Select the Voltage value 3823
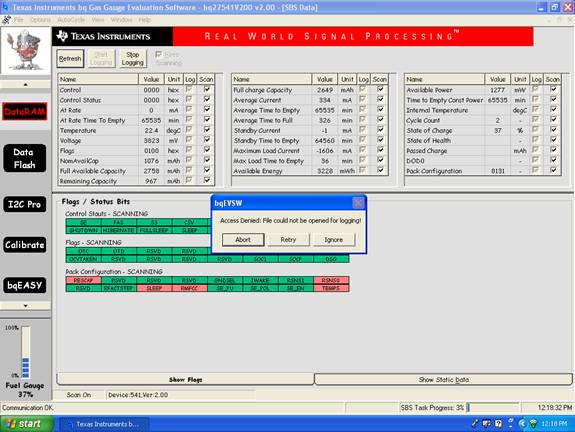 pyautogui.click(x=151, y=140)
